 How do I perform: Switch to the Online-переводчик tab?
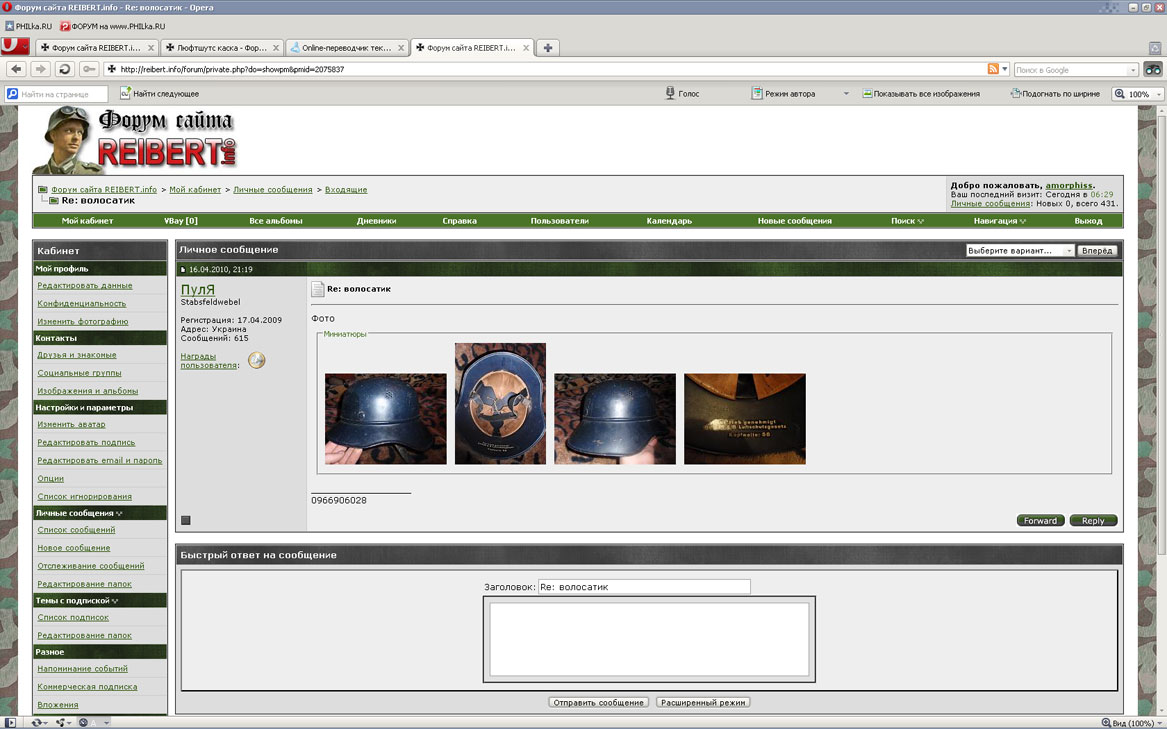[x=346, y=48]
